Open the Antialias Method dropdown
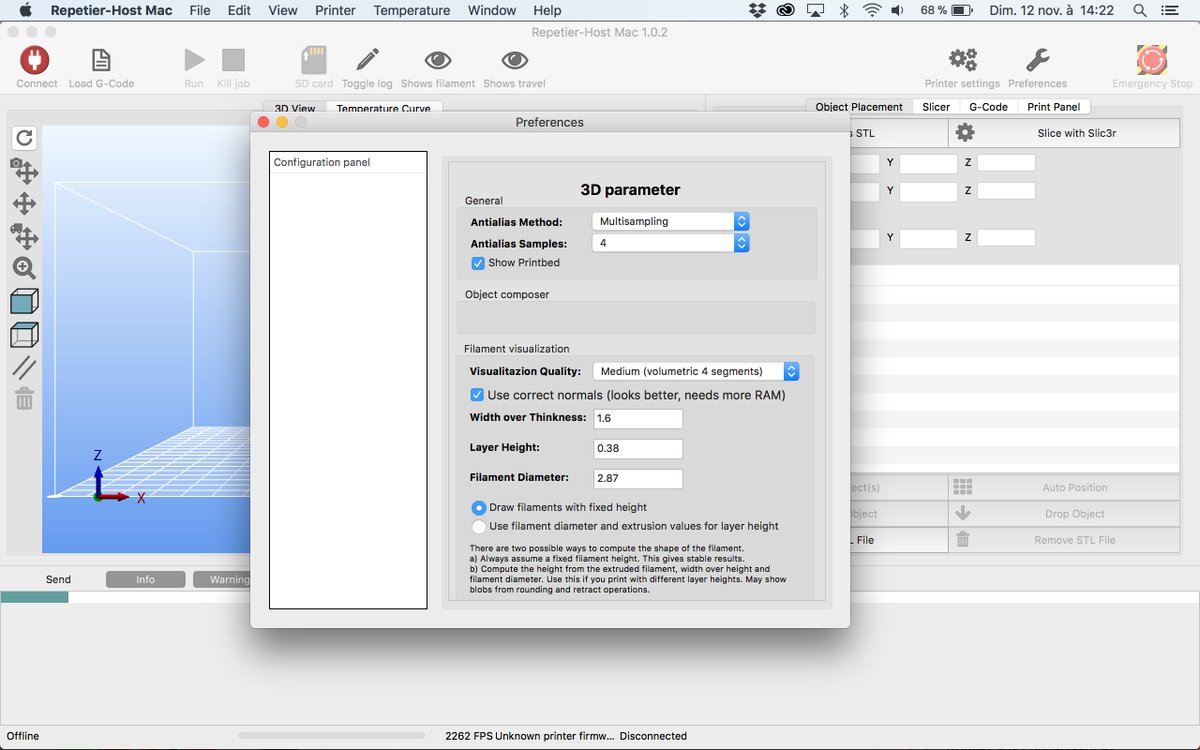1200x750 pixels. [x=670, y=221]
